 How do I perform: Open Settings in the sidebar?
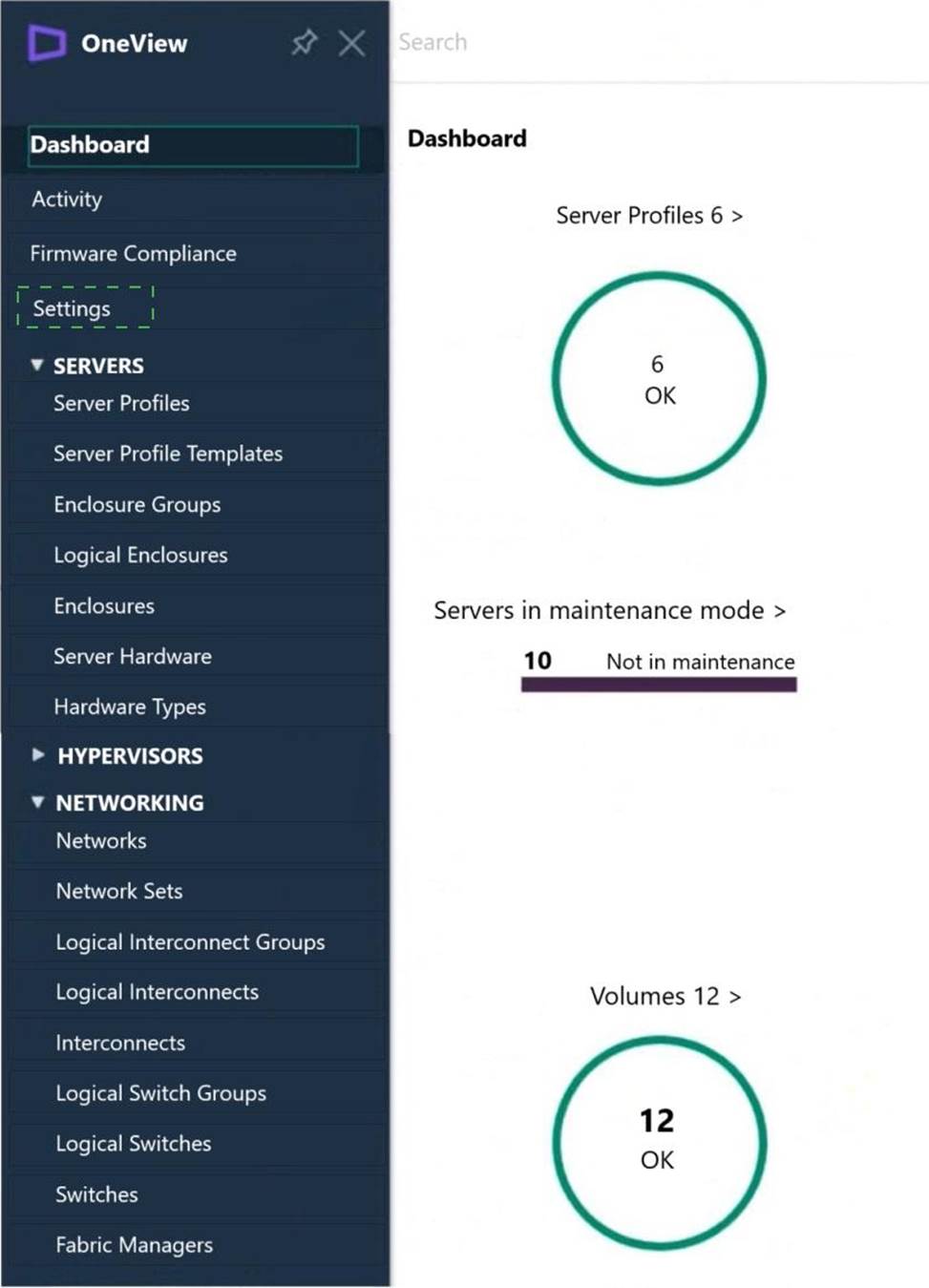(73, 308)
